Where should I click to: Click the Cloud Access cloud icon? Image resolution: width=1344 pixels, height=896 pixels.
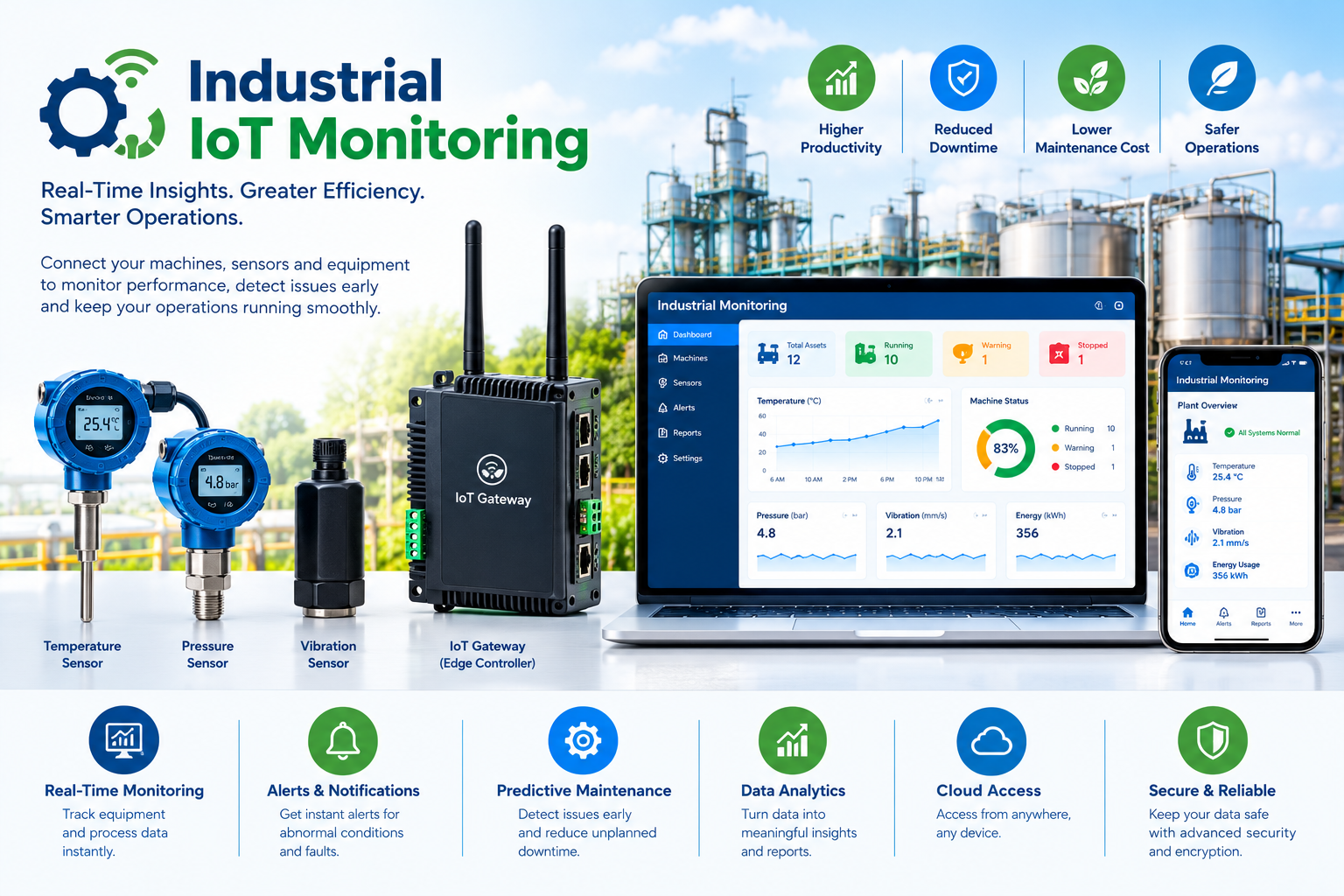(x=991, y=741)
